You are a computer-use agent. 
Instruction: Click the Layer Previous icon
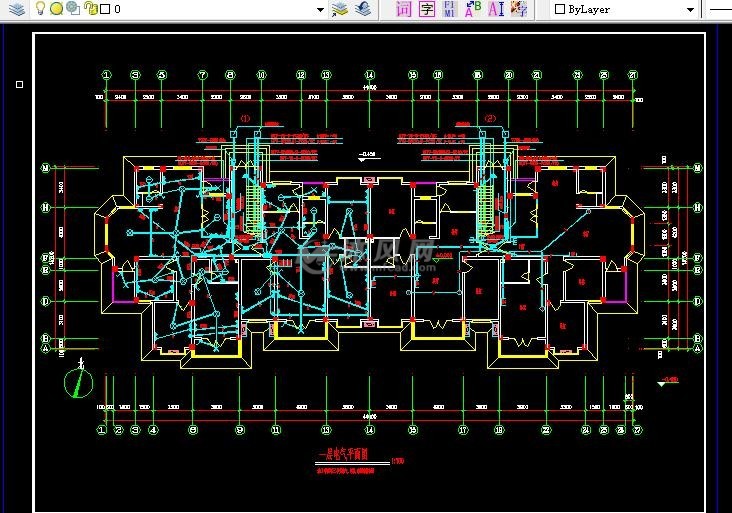[x=363, y=9]
